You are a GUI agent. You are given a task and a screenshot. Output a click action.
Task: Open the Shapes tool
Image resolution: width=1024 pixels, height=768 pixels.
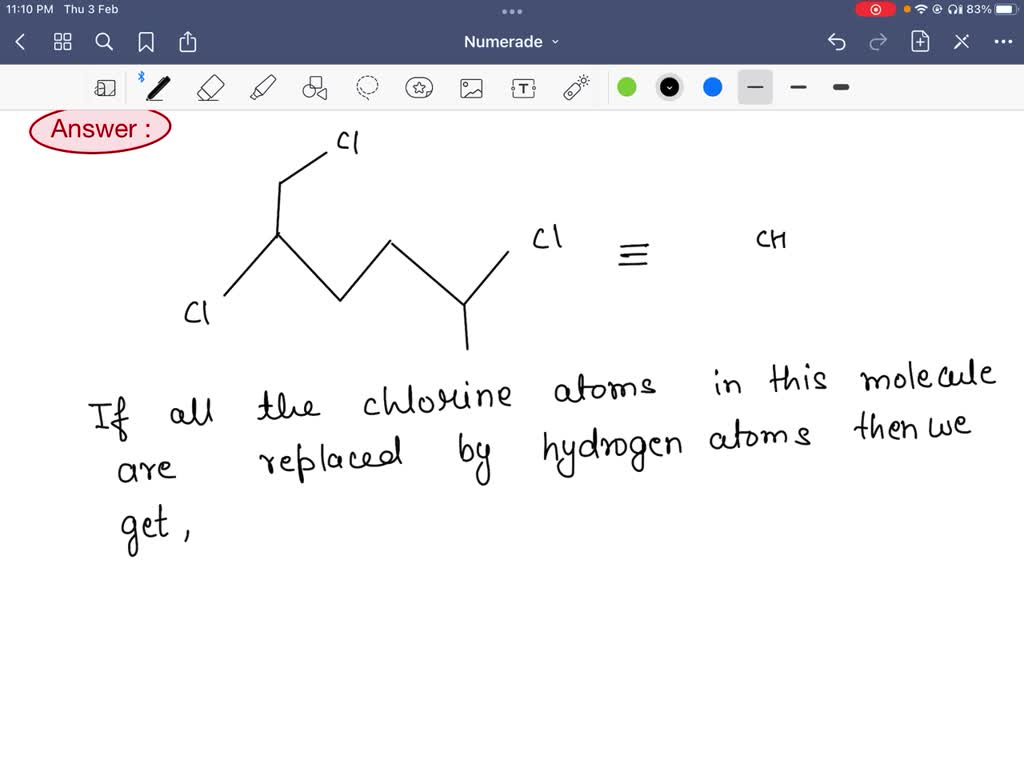(x=314, y=87)
